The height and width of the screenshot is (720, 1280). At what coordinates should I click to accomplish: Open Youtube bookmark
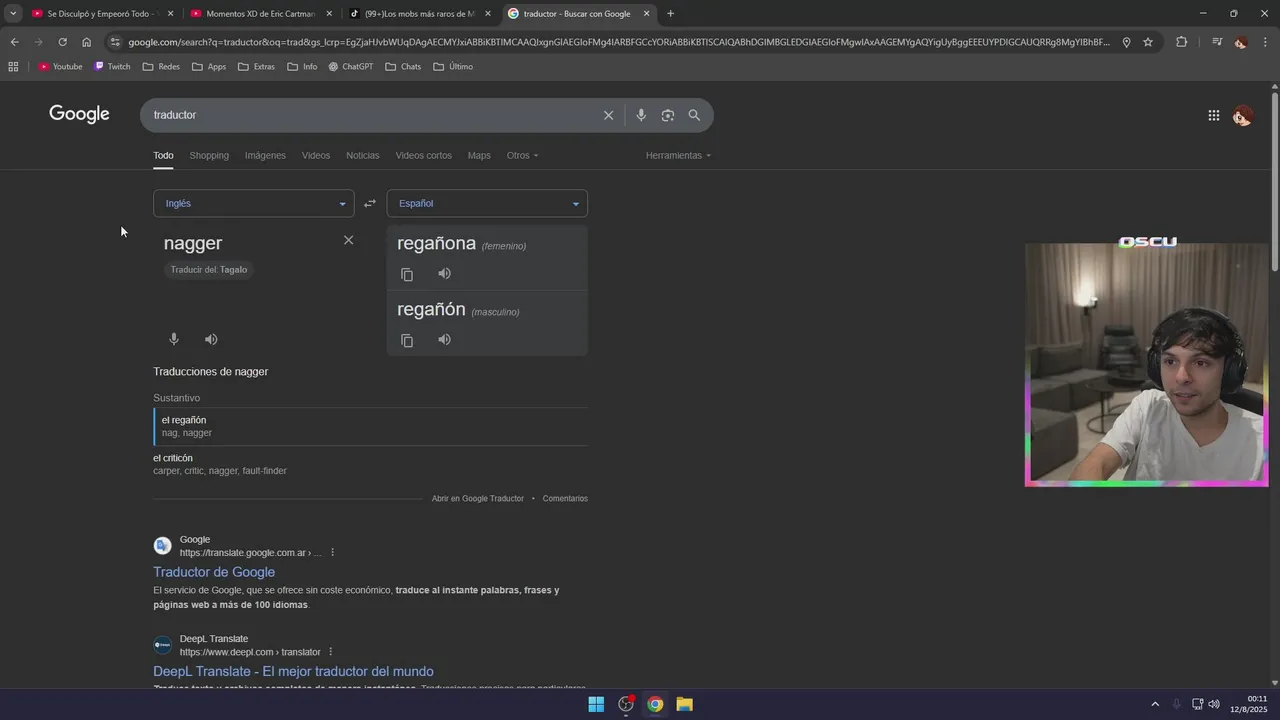[61, 66]
